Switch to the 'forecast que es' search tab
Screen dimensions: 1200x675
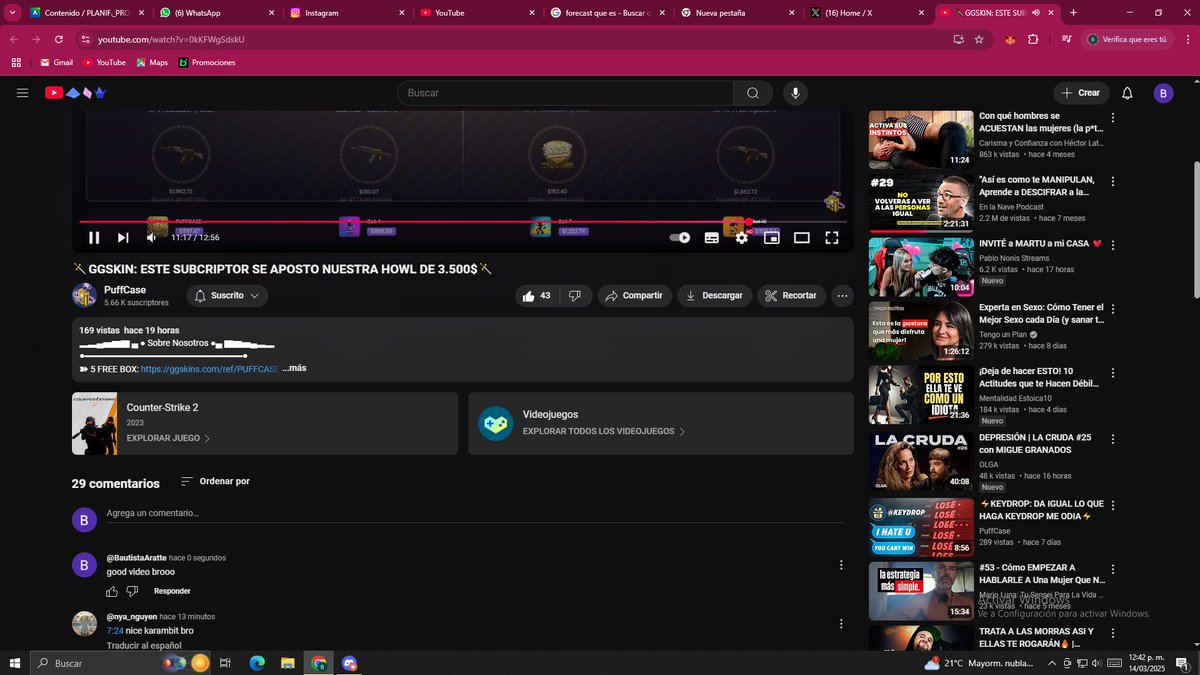coord(608,13)
